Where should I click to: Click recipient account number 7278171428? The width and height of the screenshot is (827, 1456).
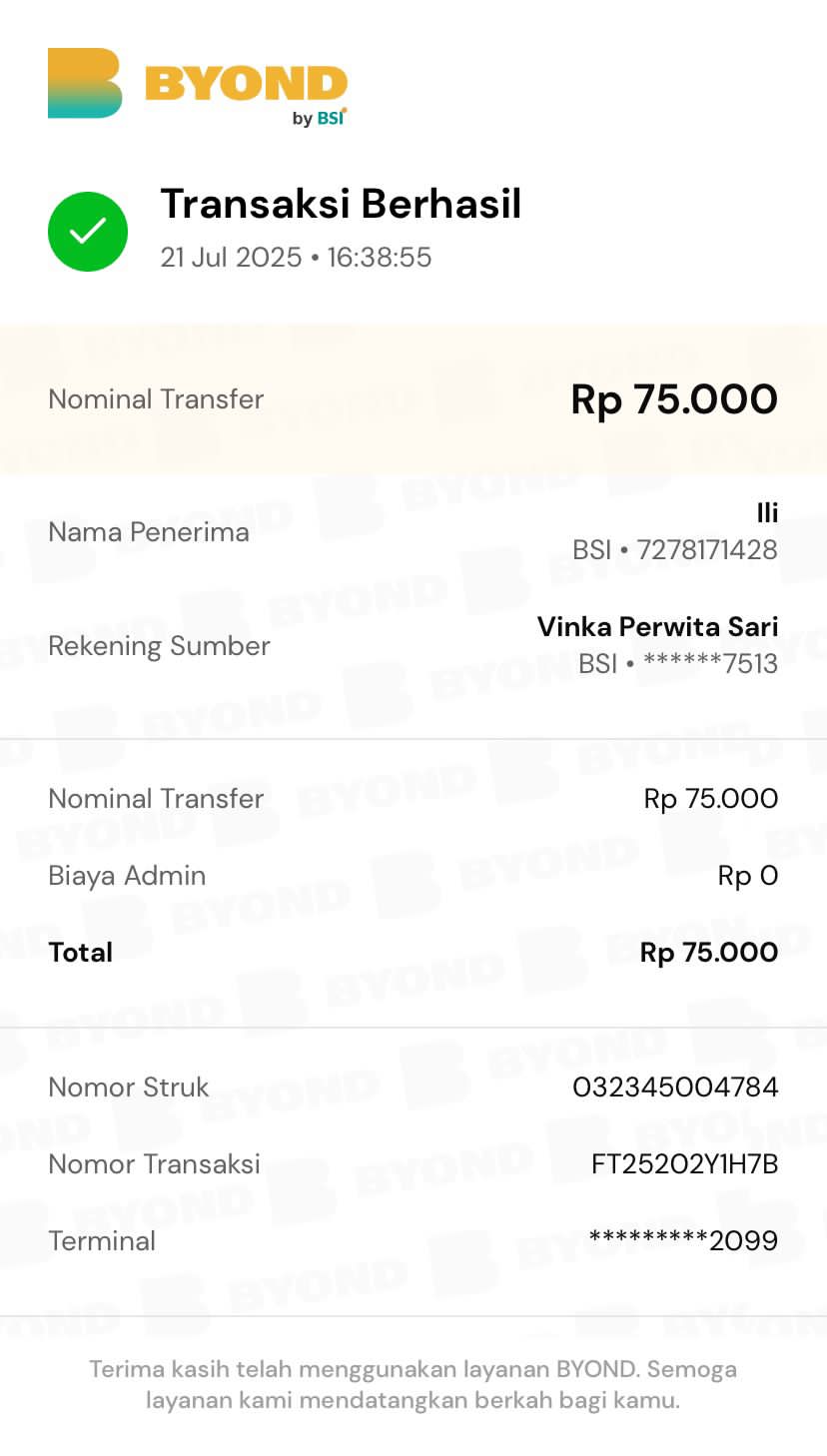click(x=674, y=550)
